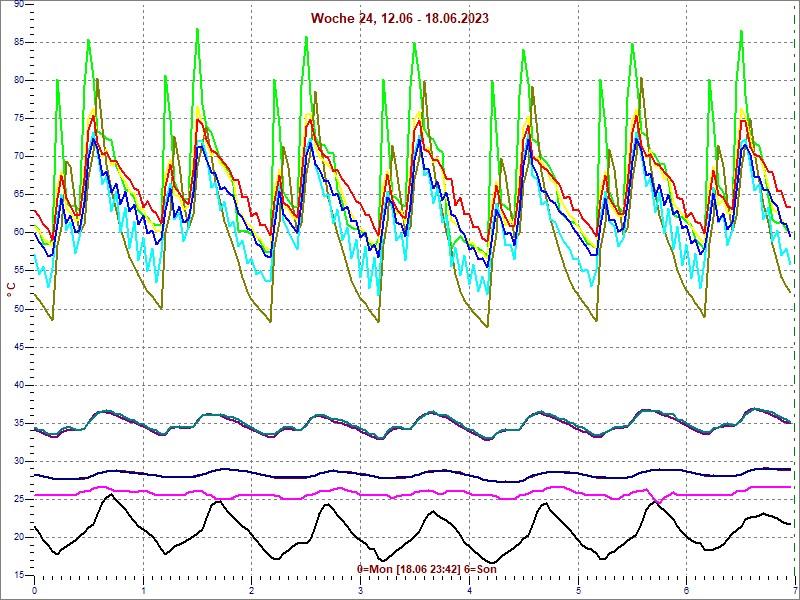Click the y-axis label '90'

click(x=18, y=4)
